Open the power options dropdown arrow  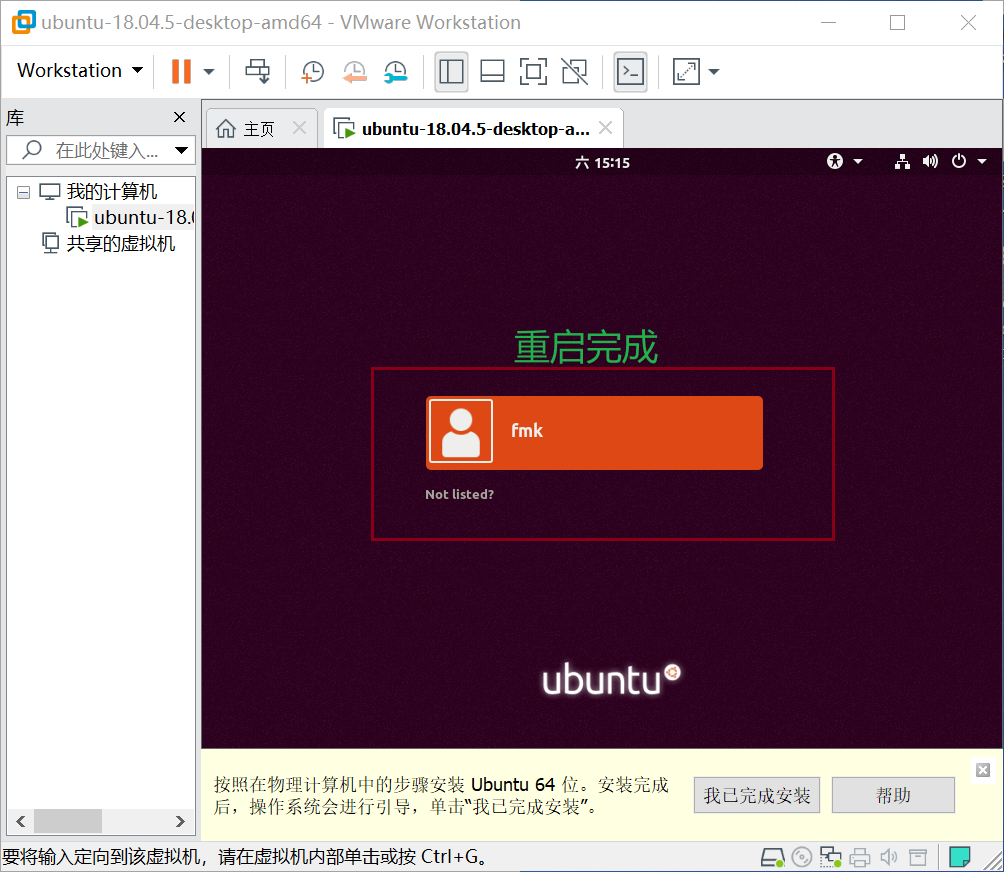(209, 71)
